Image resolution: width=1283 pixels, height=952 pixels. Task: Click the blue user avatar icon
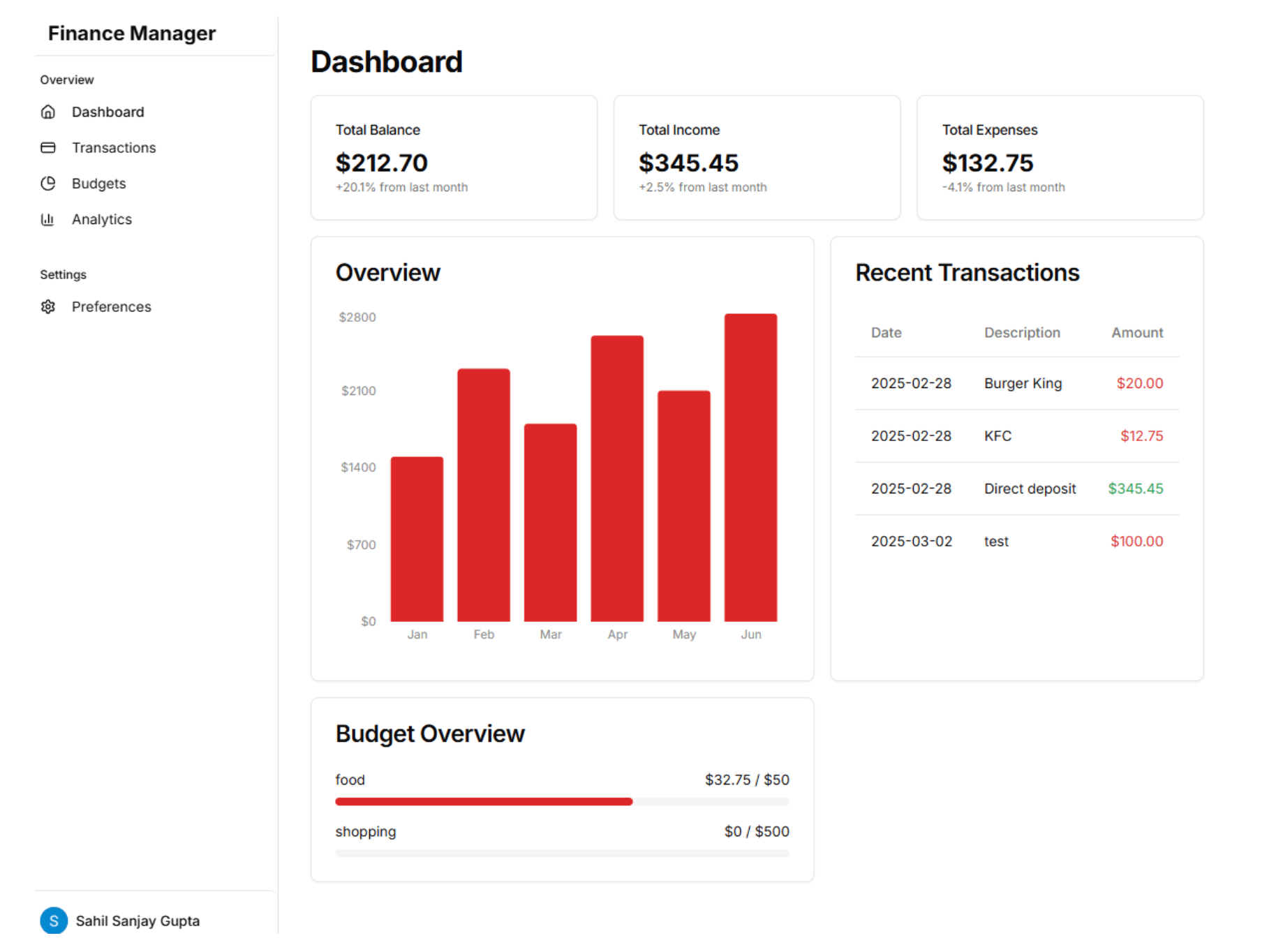point(54,921)
